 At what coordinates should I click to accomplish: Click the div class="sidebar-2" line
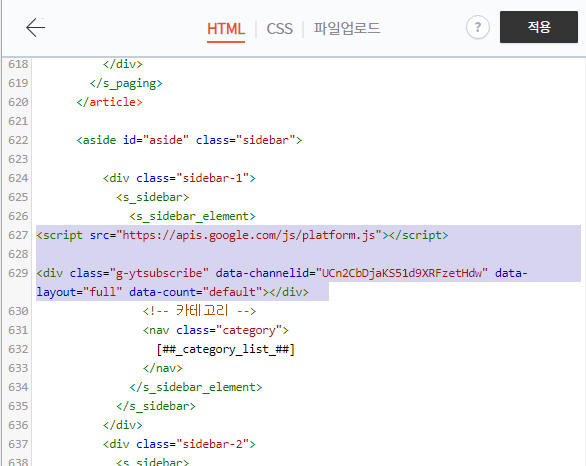(x=179, y=444)
